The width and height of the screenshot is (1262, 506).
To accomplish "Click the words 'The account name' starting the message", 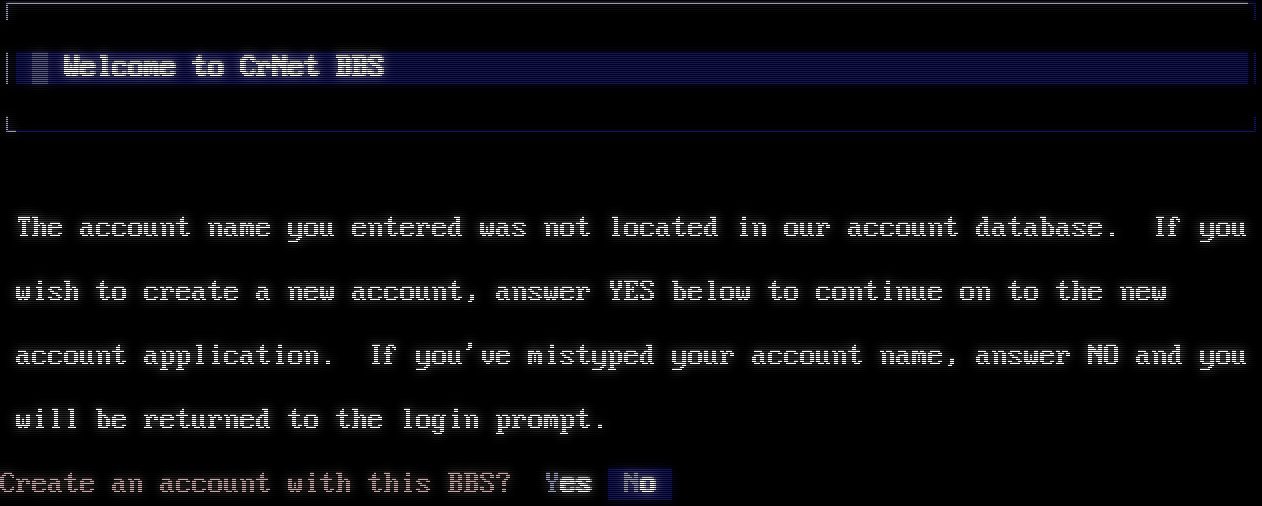I will coord(143,228).
